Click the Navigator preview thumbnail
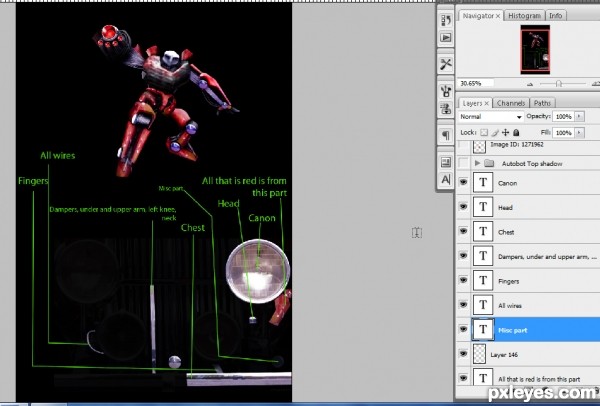 [535, 50]
